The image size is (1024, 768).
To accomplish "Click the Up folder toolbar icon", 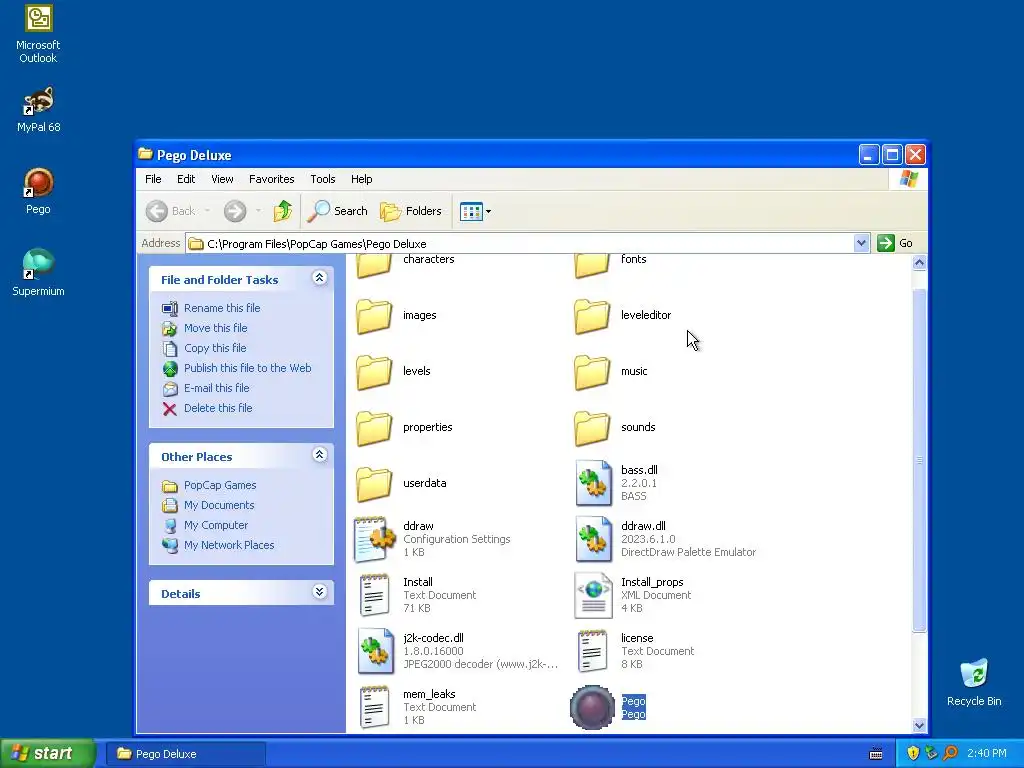I will (283, 211).
